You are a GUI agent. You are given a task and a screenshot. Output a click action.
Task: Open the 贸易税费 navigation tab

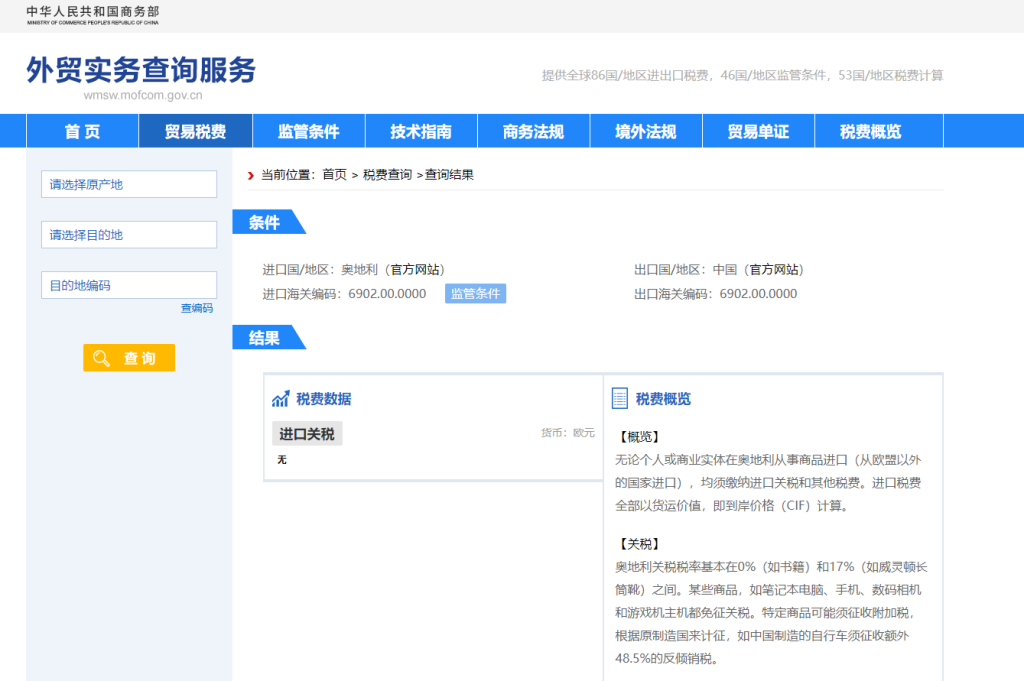[x=195, y=131]
